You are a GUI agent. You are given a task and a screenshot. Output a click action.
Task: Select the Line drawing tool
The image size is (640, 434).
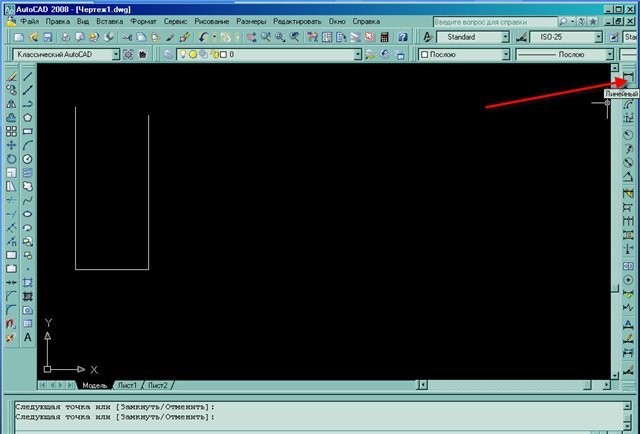tap(27, 75)
